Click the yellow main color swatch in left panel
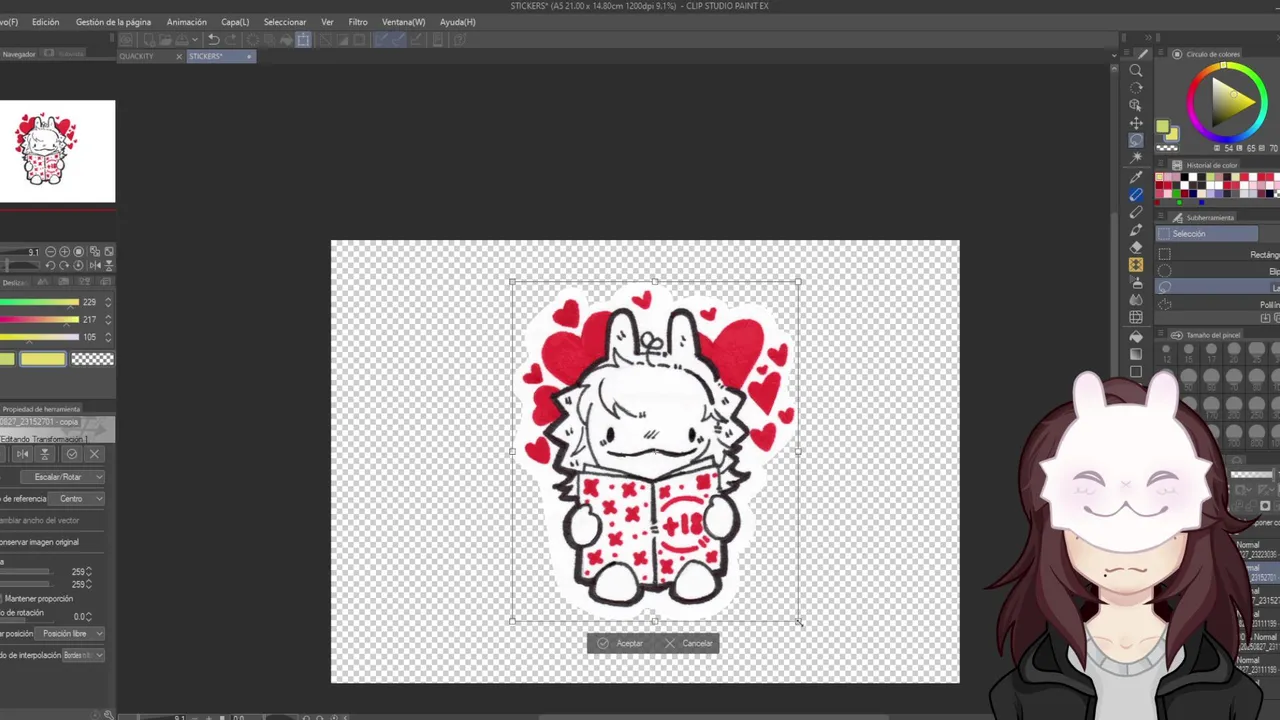The image size is (1280, 720). (42, 359)
